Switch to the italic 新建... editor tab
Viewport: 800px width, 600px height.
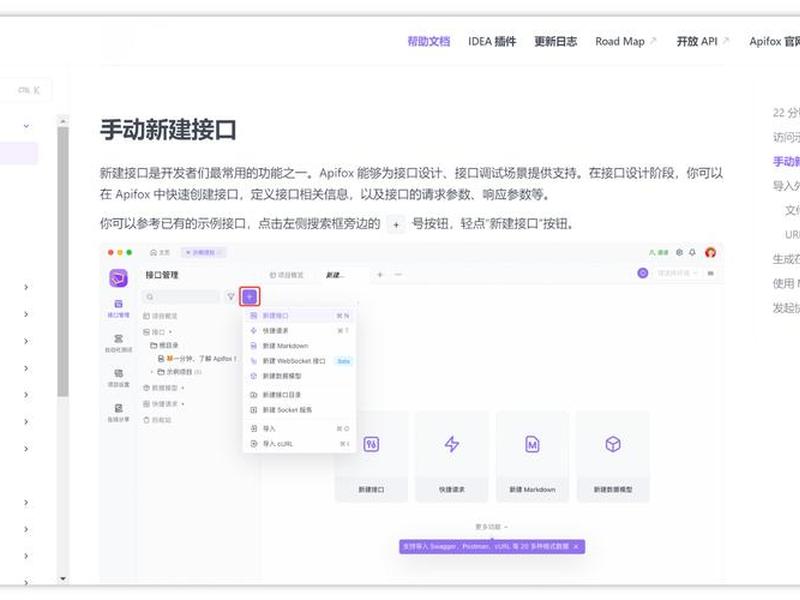tap(335, 275)
